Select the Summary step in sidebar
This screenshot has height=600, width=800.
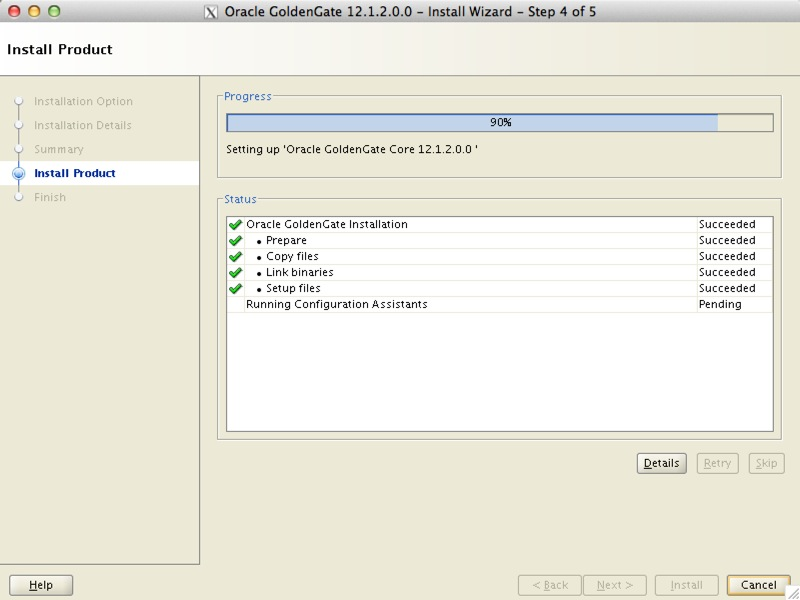(59, 149)
